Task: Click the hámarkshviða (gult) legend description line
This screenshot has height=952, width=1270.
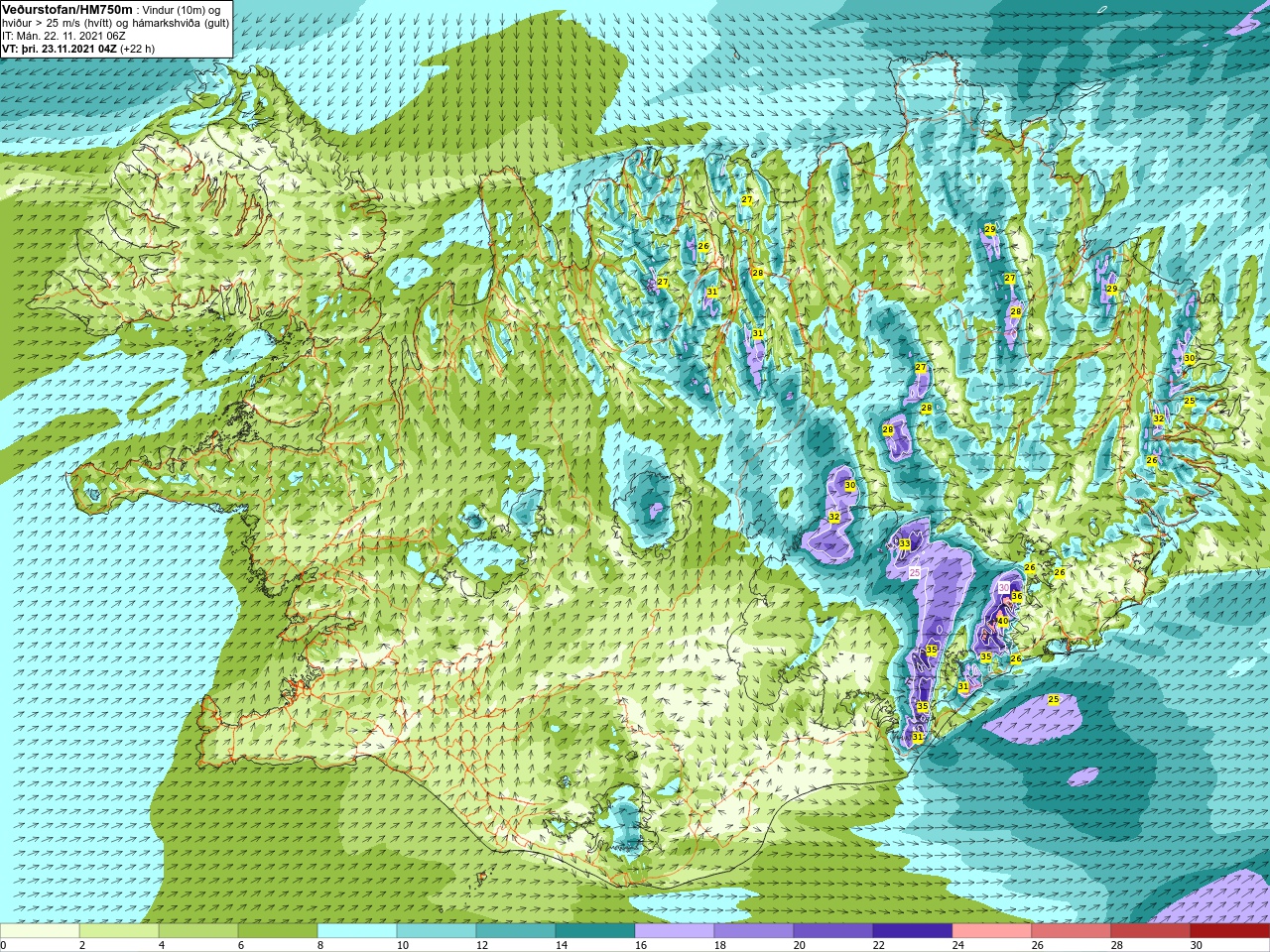Action: click(x=116, y=23)
